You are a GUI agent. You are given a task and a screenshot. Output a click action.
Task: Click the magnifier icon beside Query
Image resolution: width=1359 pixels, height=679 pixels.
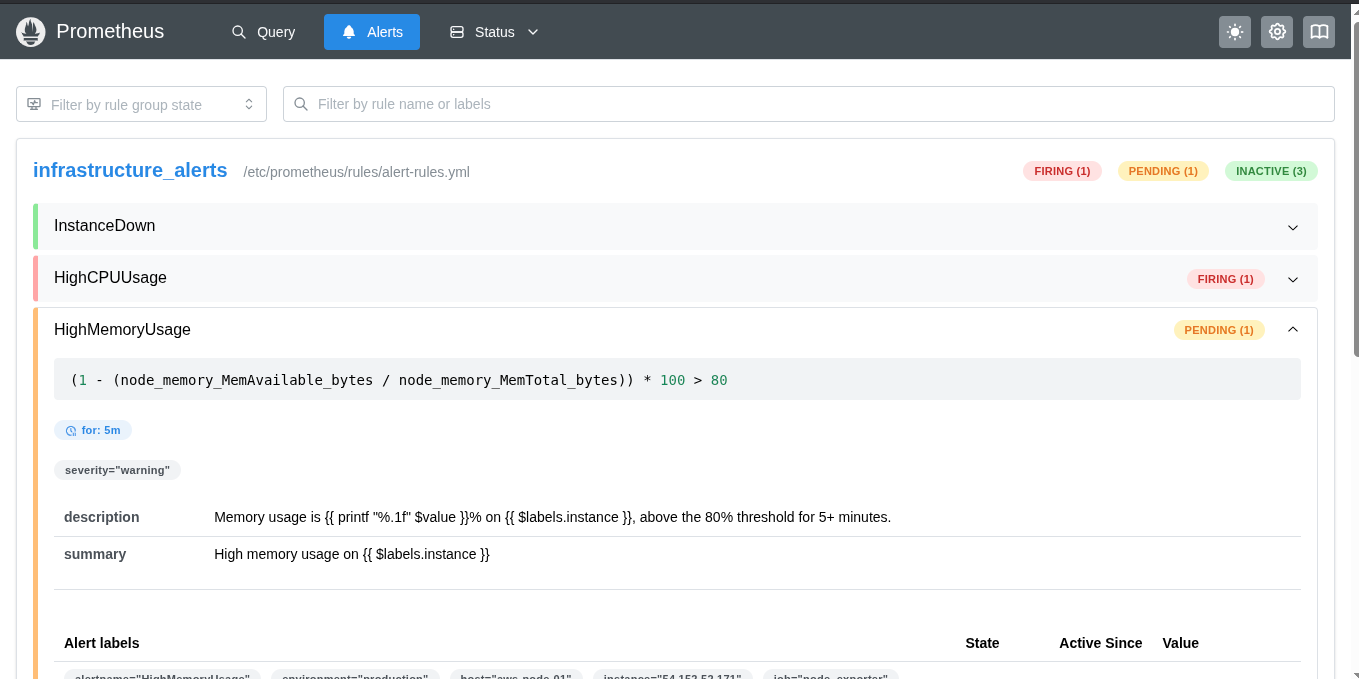[x=238, y=31]
